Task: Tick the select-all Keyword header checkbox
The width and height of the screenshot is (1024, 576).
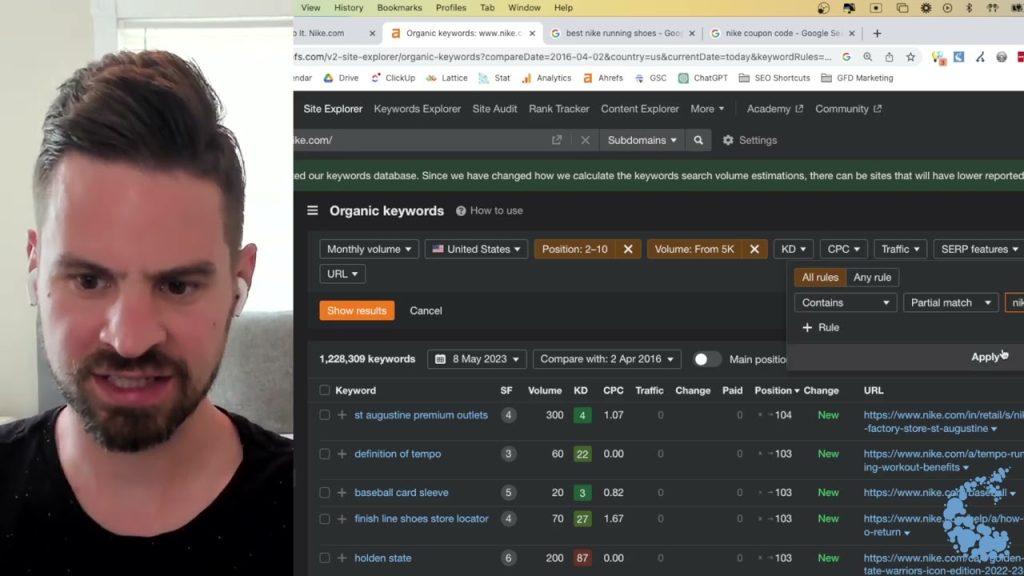Action: 325,391
